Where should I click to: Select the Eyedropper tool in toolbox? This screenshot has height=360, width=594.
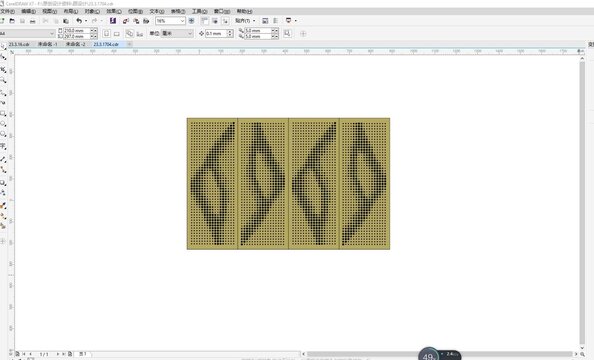pos(3,205)
